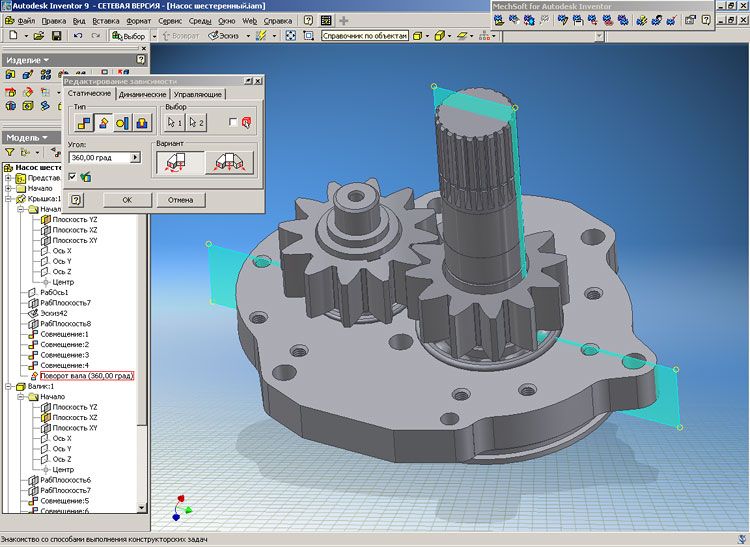The image size is (750, 547).
Task: Click the Undo arrow icon
Action: [x=77, y=36]
